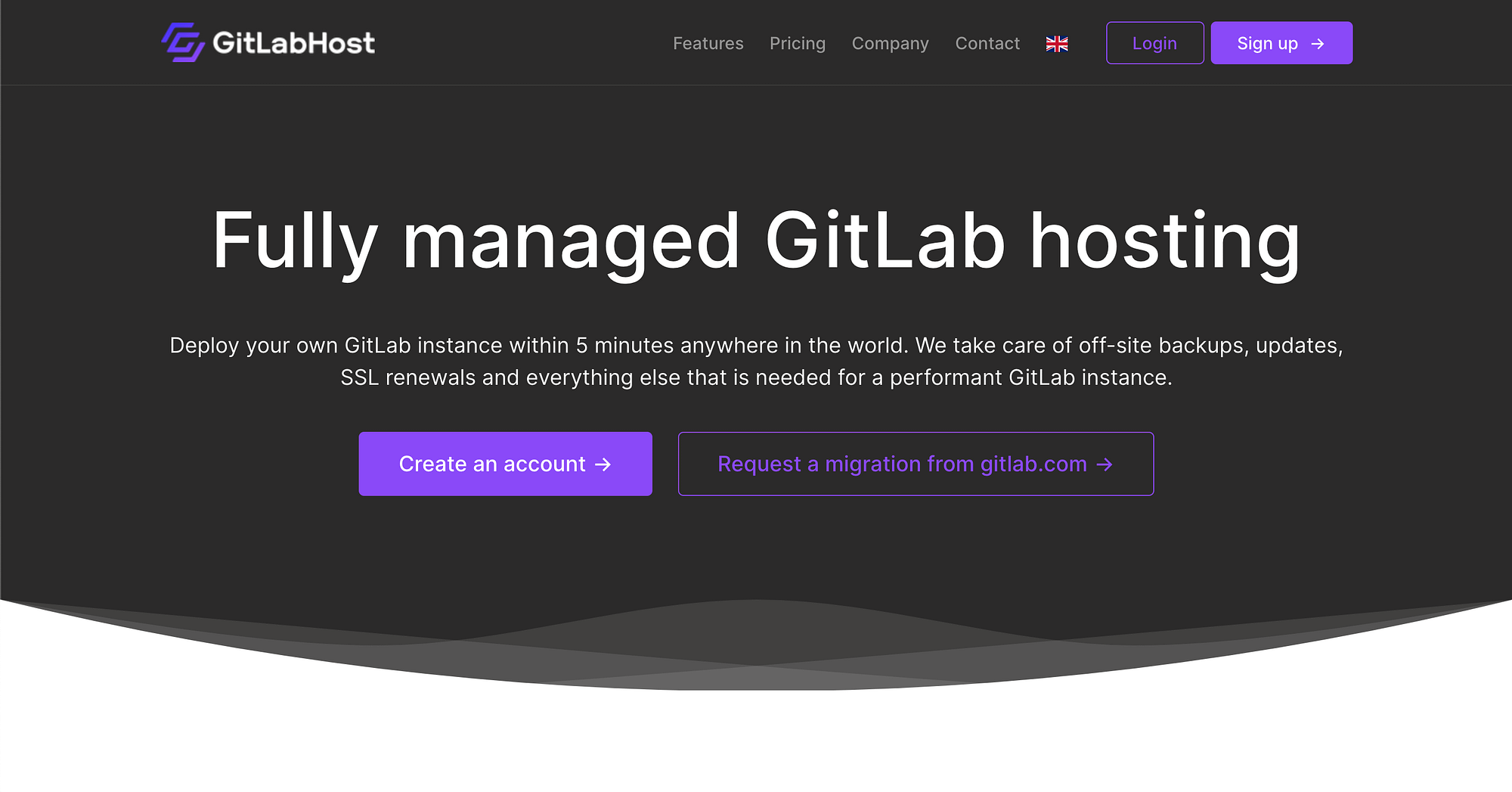Click the Sign up button
This screenshot has width=1512, height=792.
1281,43
